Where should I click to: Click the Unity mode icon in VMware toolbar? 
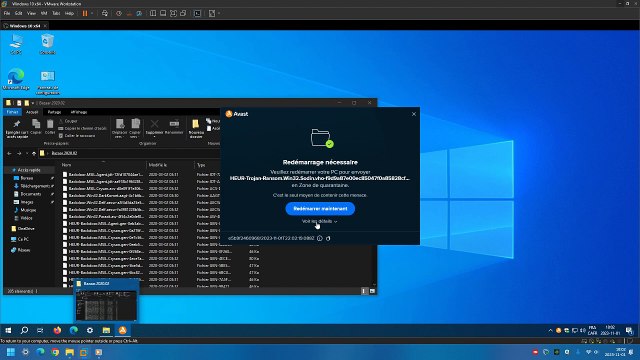click(183, 13)
